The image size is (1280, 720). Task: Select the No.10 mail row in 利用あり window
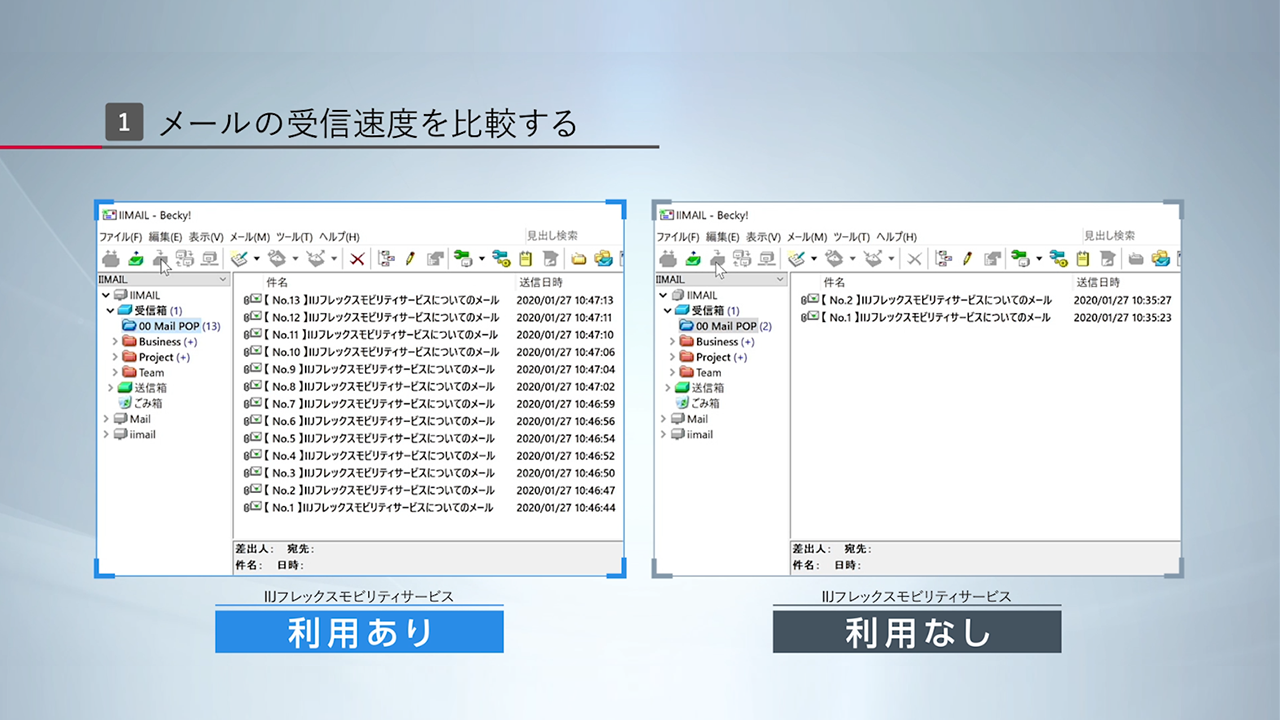429,352
